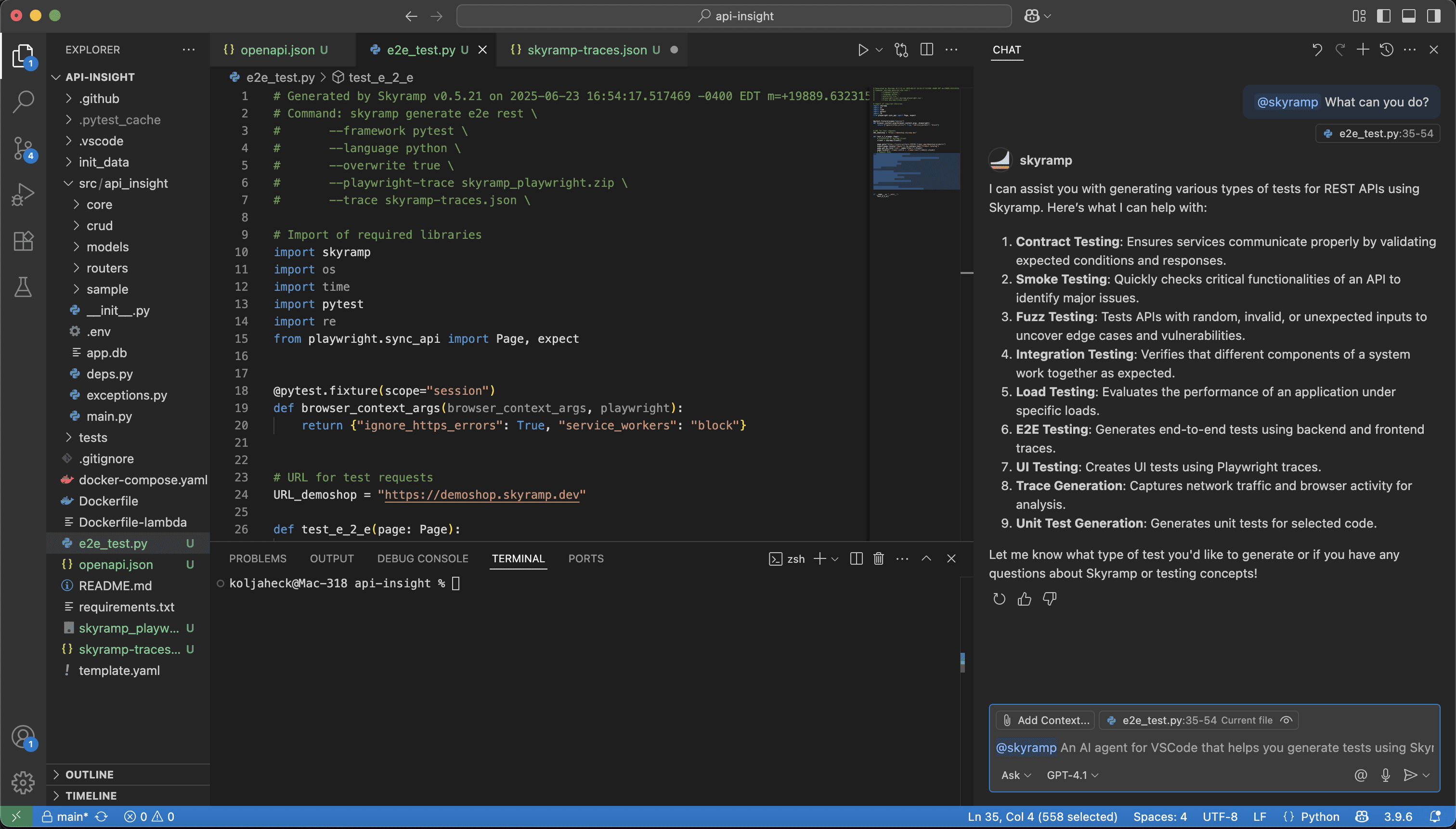Click the voice chat microphone icon
This screenshot has height=829, width=1456.
[x=1385, y=775]
